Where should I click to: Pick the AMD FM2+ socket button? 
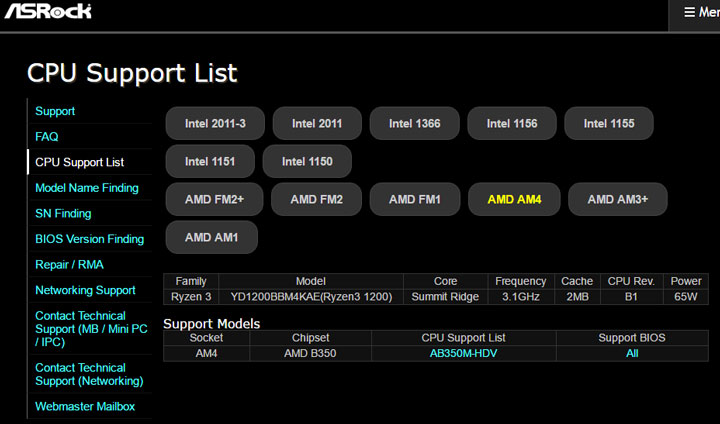(214, 199)
